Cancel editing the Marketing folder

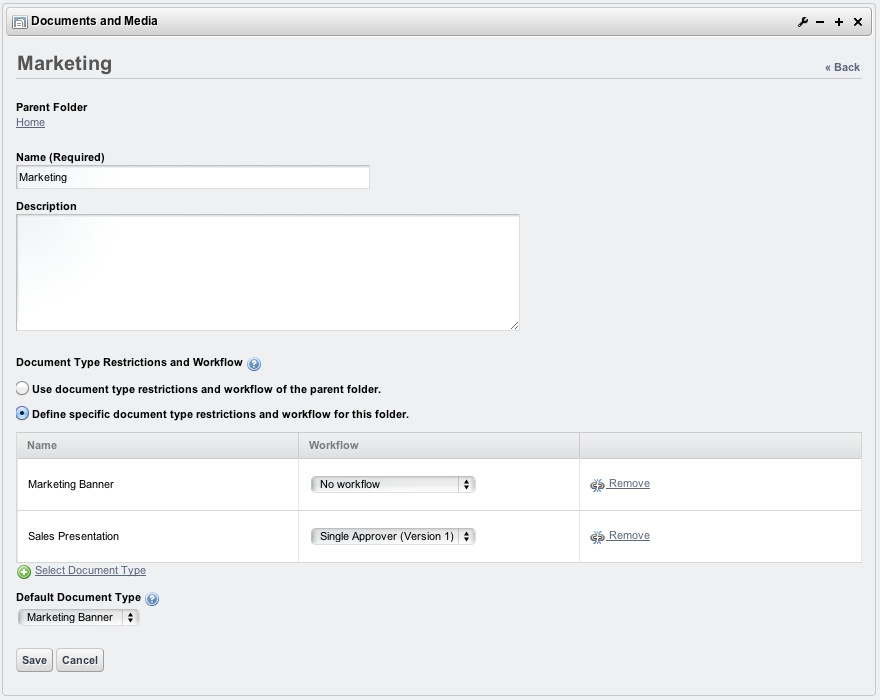(x=80, y=660)
